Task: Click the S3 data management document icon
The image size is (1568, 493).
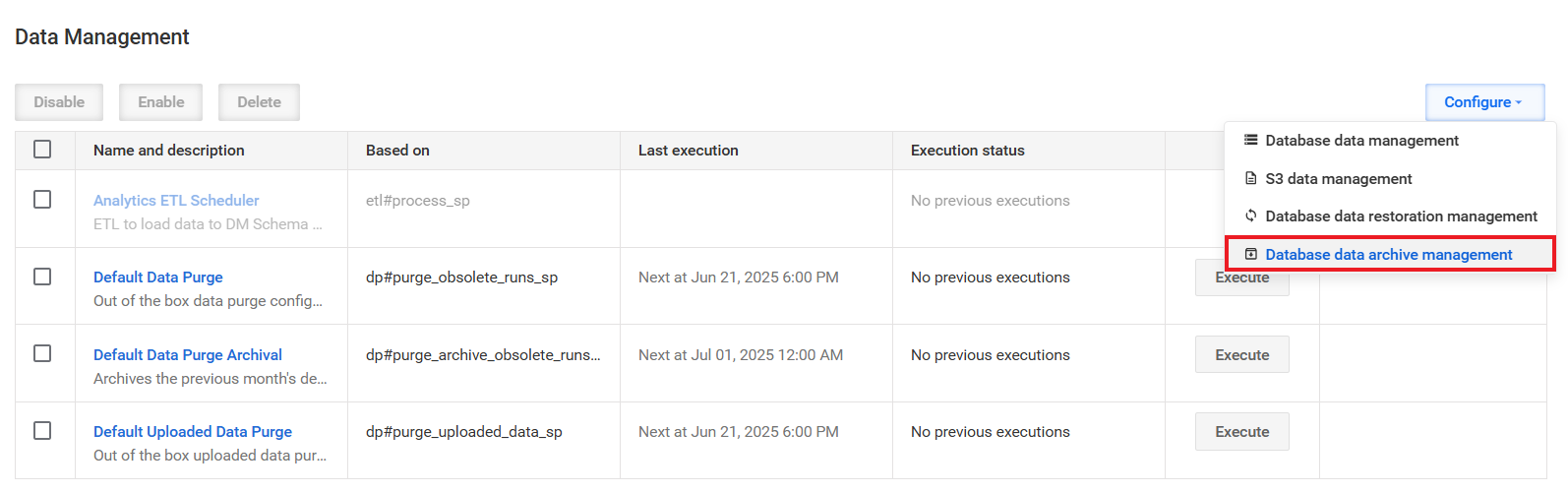Action: (1250, 178)
